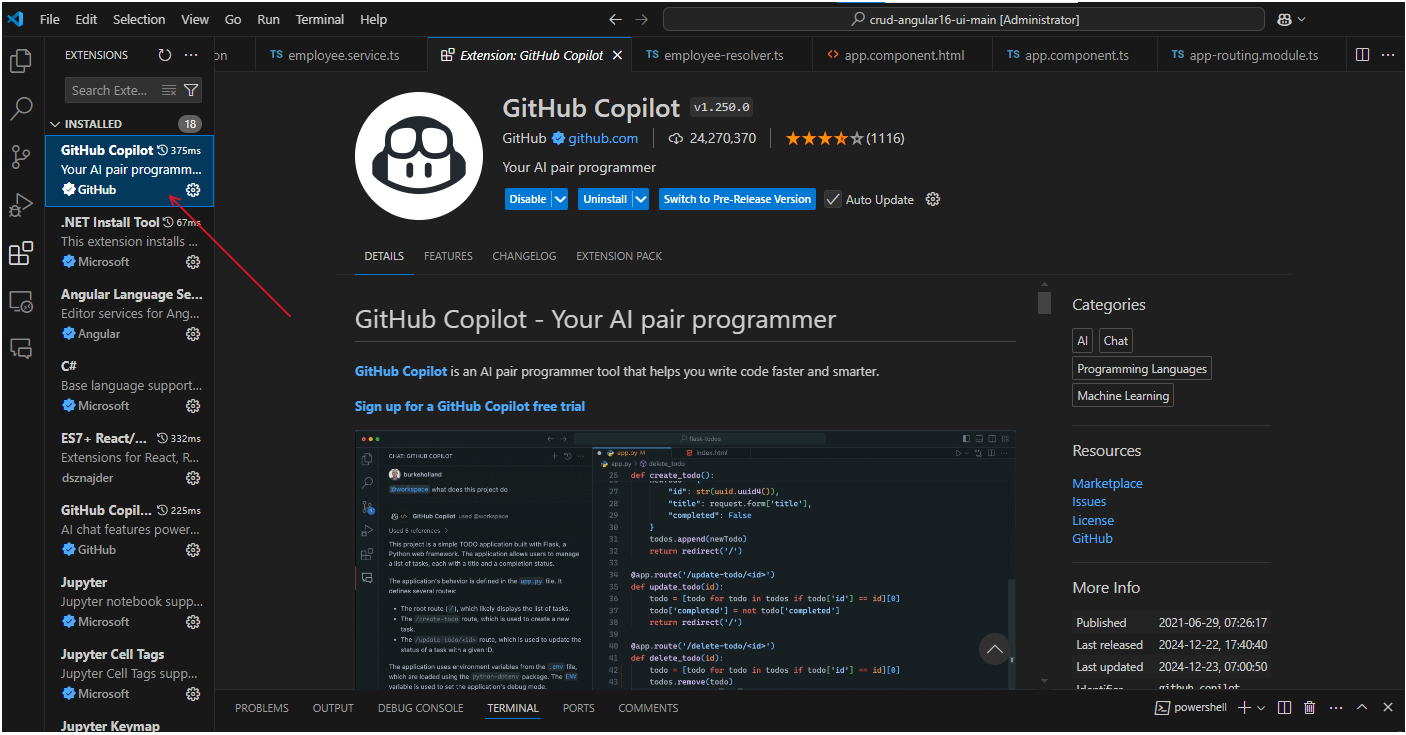Viewport: 1406px width, 735px height.
Task: Open the Copilot title bar dropdown chevron
Action: point(1301,19)
